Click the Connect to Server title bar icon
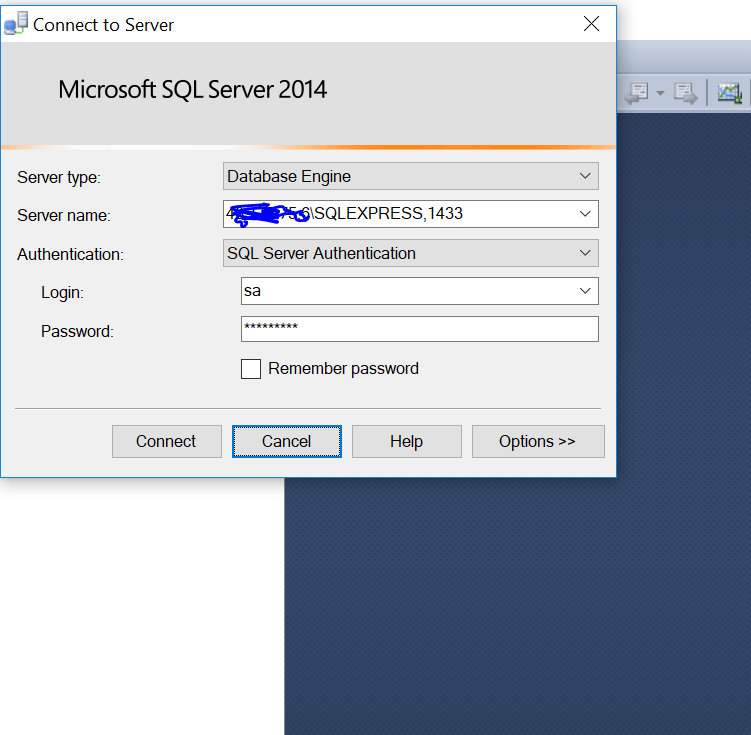751x735 pixels. 16,25
